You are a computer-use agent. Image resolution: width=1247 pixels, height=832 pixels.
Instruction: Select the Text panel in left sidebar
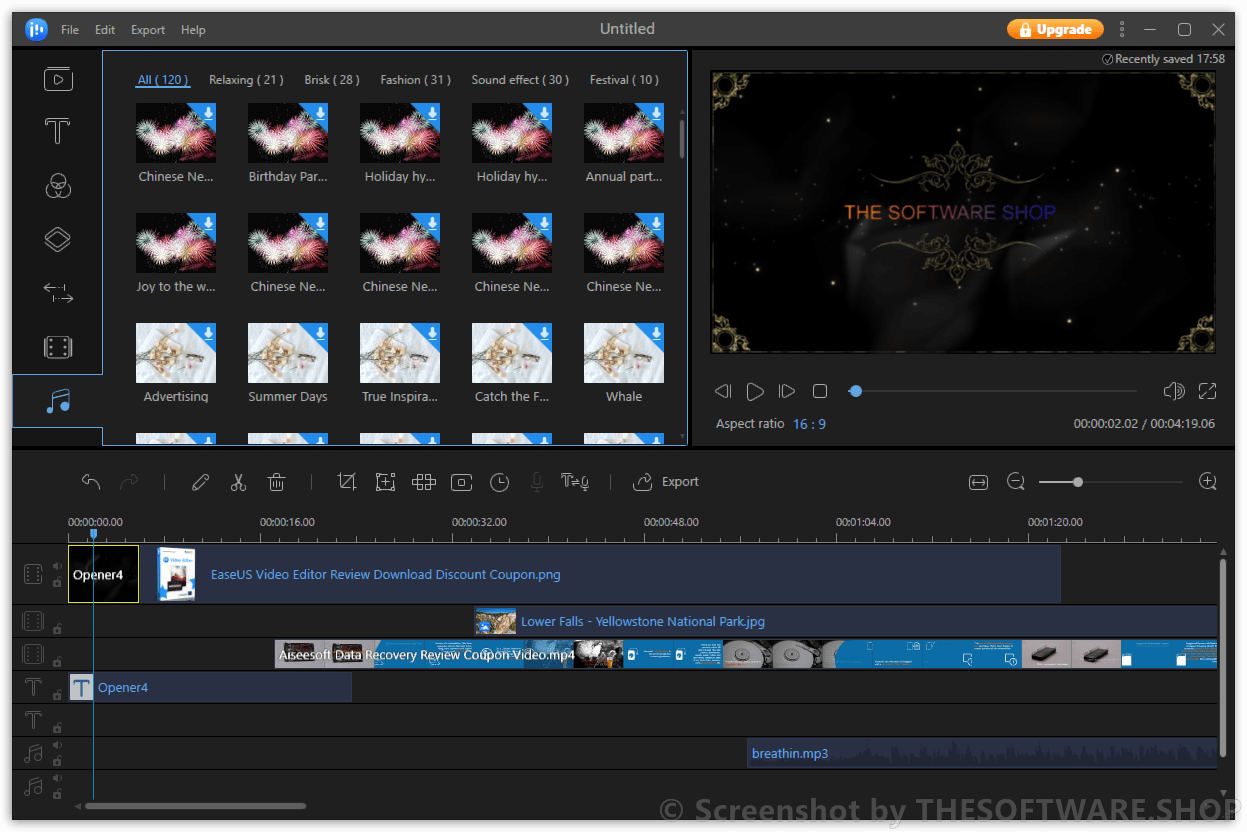tap(57, 131)
